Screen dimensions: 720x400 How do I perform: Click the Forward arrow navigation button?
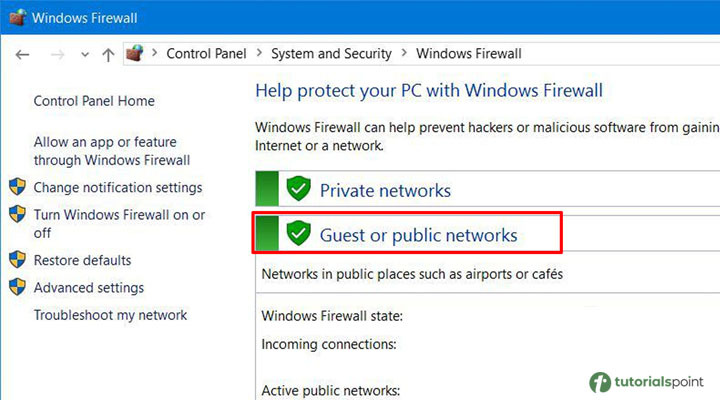coord(57,54)
